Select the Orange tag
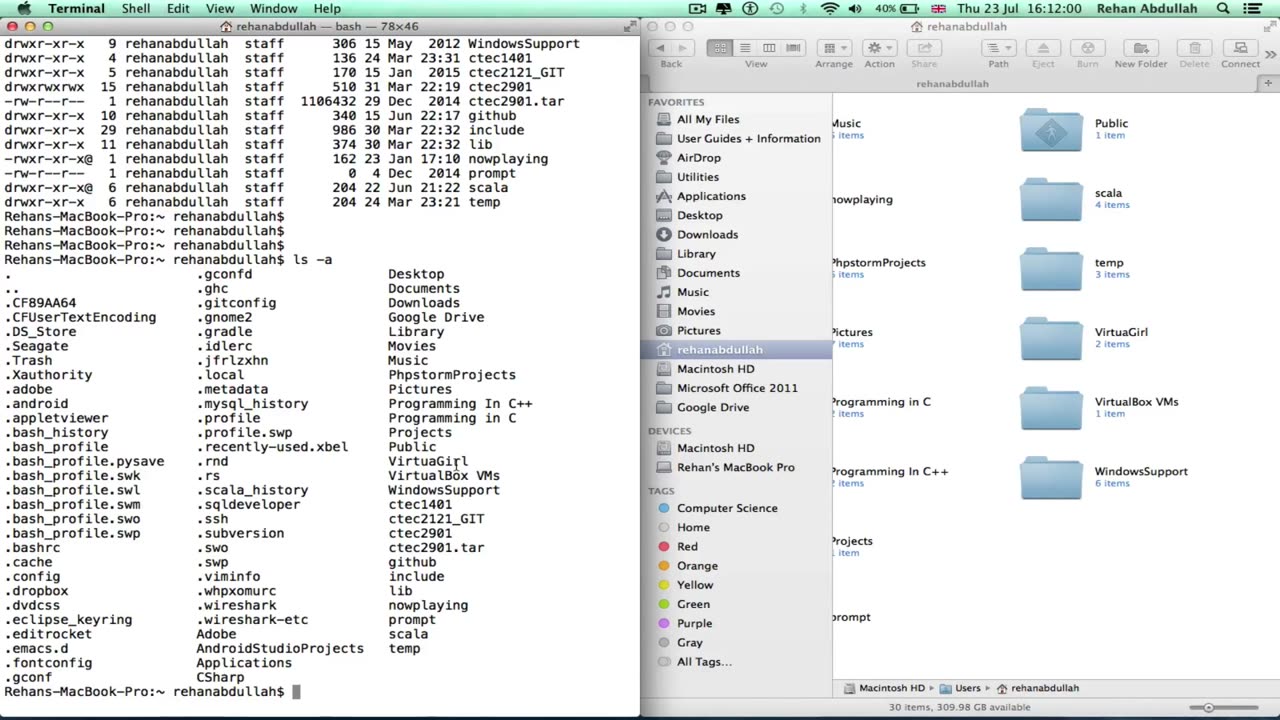This screenshot has width=1280, height=720. pos(697,566)
